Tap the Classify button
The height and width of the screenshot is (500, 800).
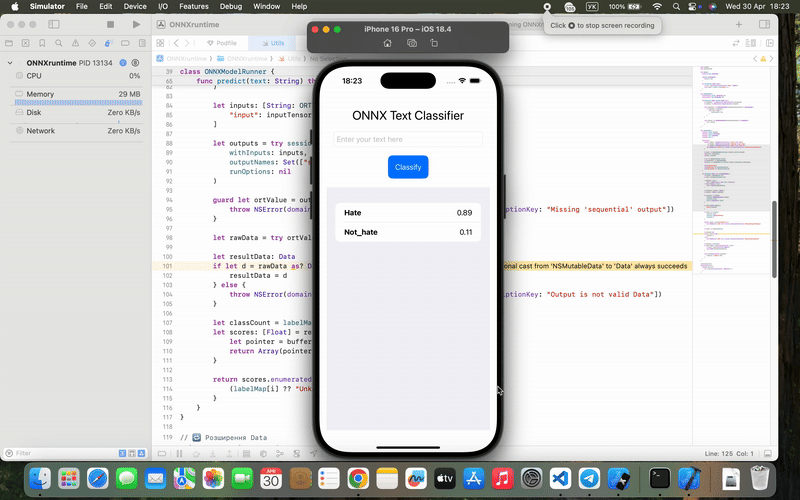coord(408,167)
